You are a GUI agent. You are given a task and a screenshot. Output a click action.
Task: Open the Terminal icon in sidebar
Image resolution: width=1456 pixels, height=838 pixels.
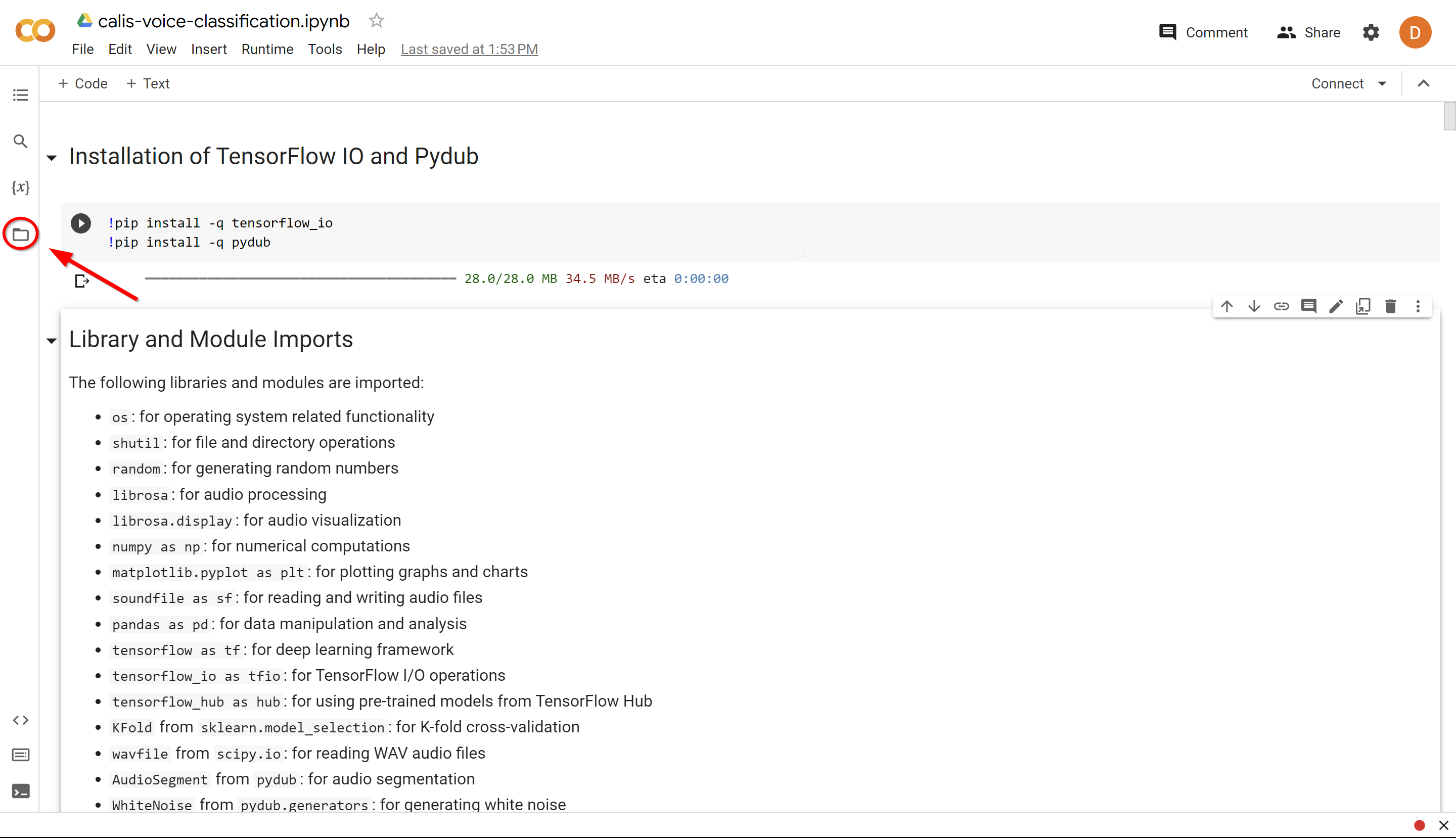(x=21, y=792)
